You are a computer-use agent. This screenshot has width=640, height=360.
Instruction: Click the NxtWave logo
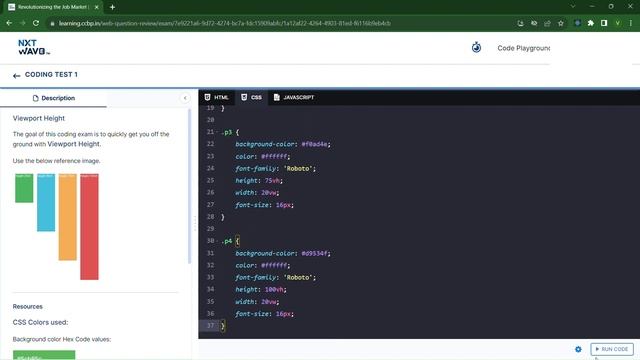tap(33, 47)
